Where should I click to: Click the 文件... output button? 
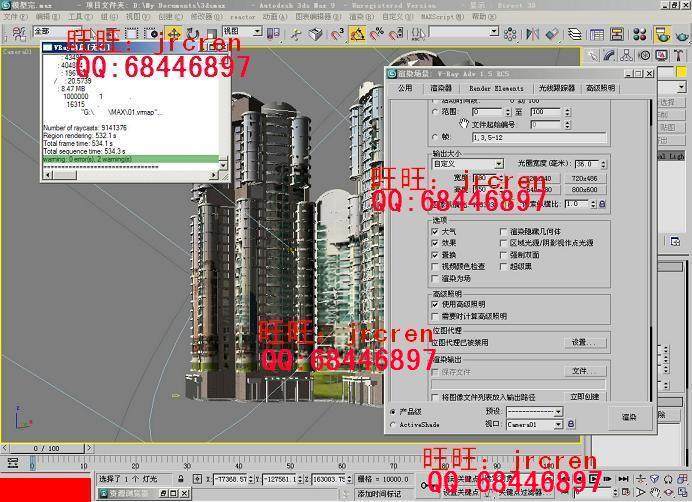coord(583,371)
